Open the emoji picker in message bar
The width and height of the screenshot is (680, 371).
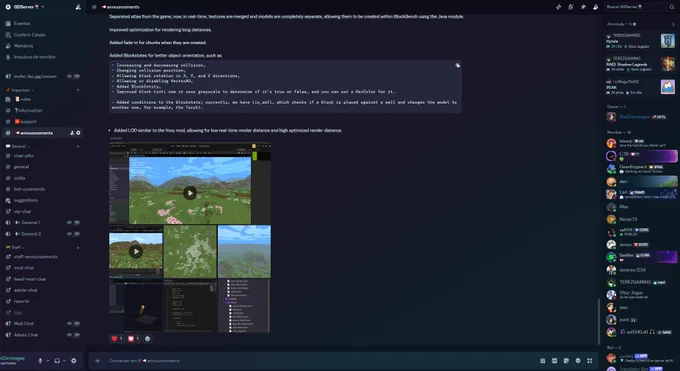click(x=578, y=361)
